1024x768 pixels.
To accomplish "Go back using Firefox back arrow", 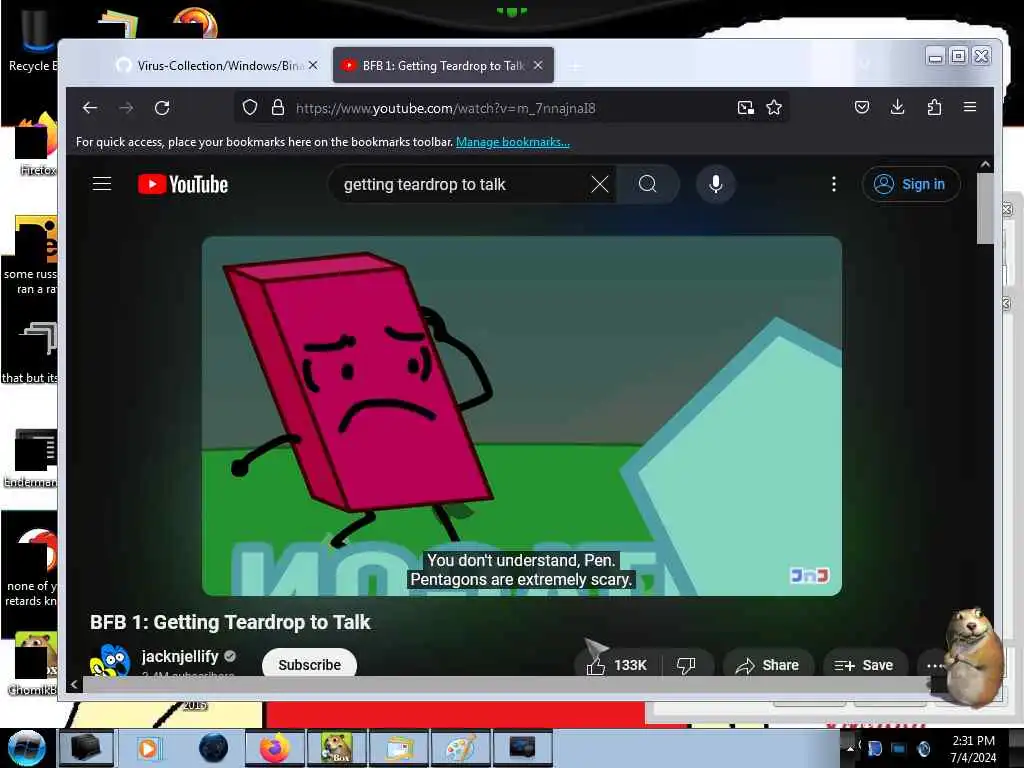I will (x=89, y=108).
